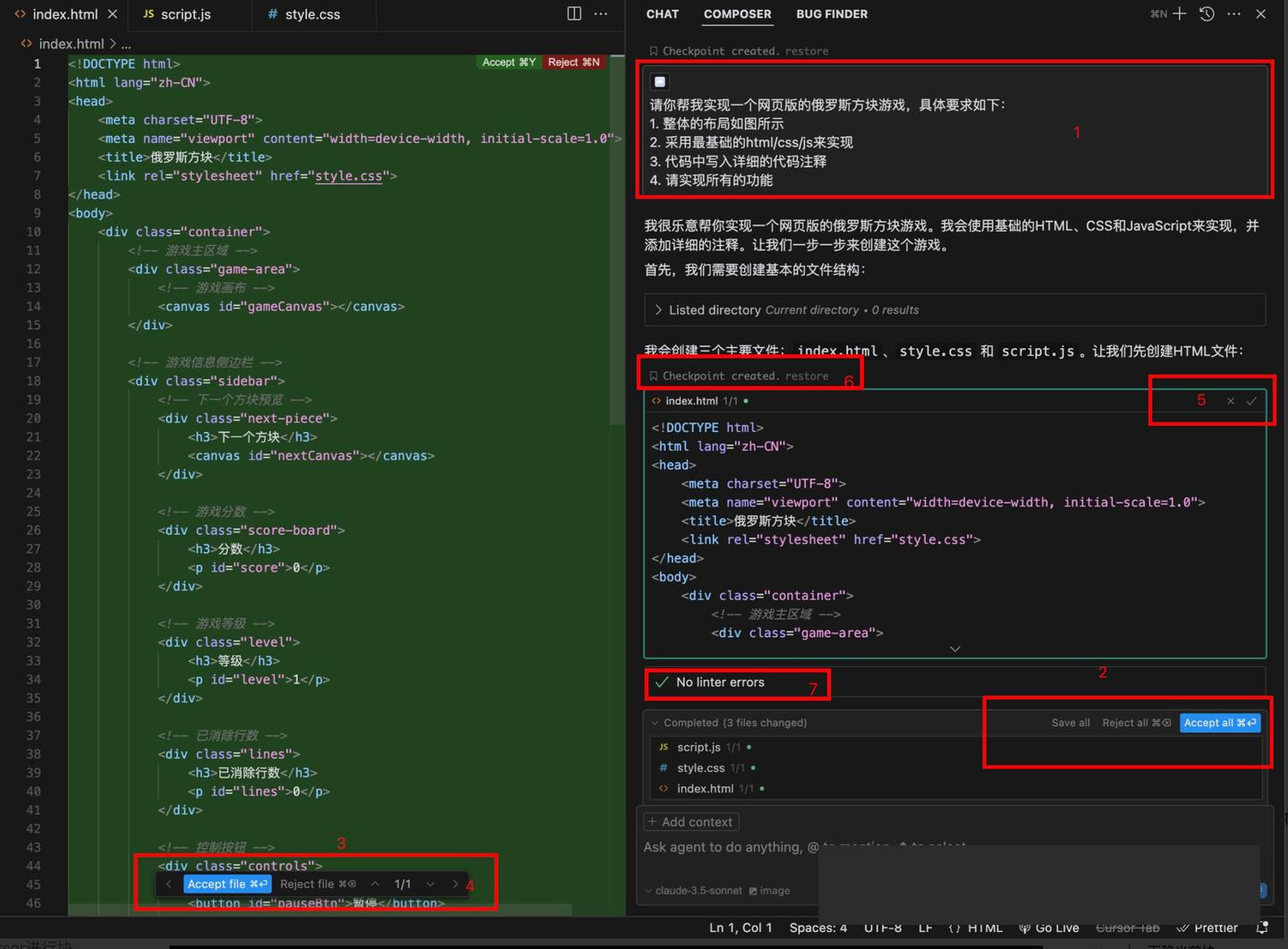
Task: Click the split editor icon
Action: point(574,13)
